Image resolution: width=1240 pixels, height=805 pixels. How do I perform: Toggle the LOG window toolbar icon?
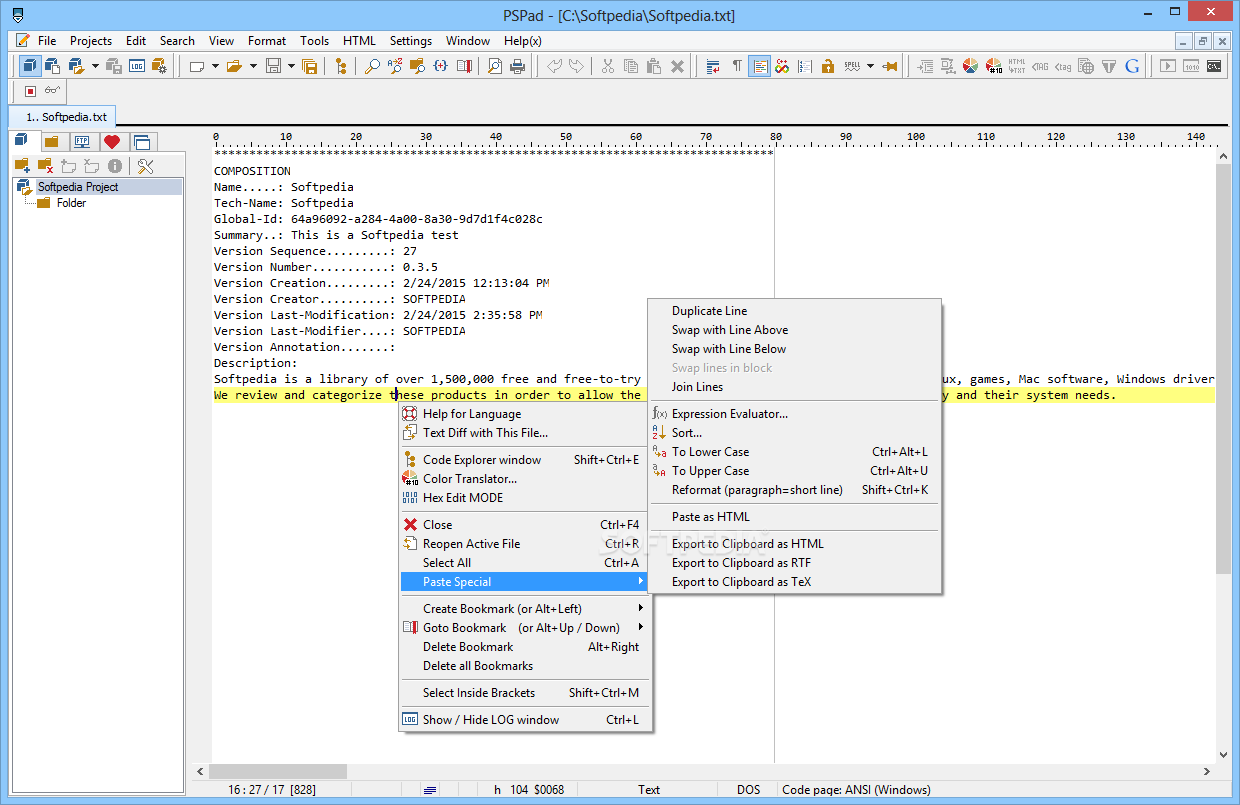pyautogui.click(x=137, y=66)
